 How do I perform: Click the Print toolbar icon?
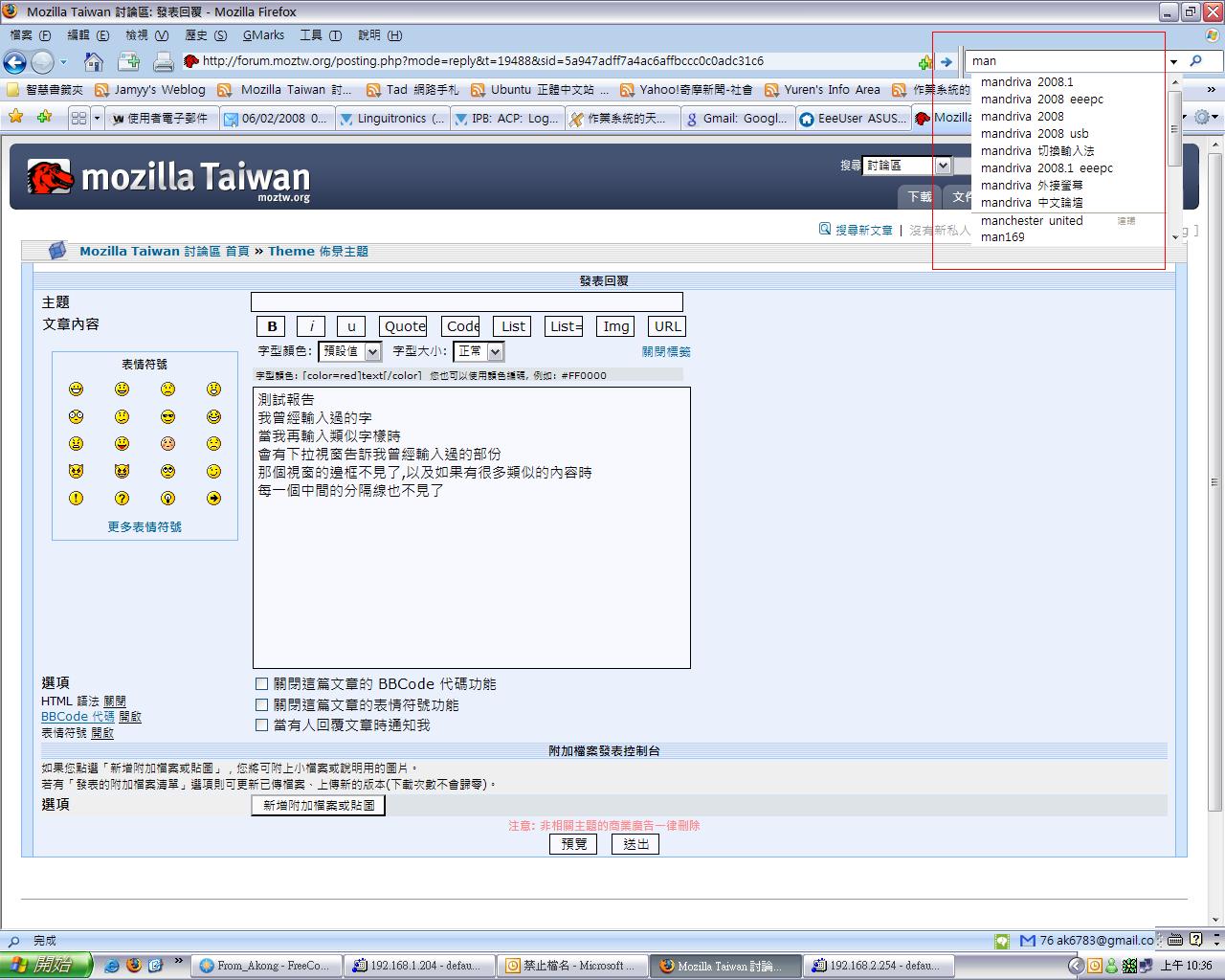pyautogui.click(x=164, y=62)
